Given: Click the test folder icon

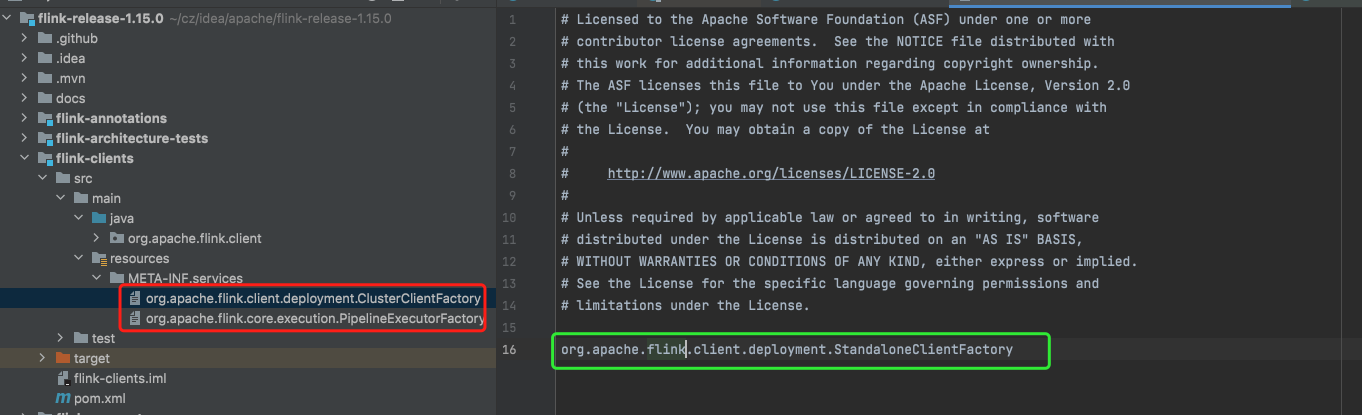Looking at the screenshot, I should point(81,338).
